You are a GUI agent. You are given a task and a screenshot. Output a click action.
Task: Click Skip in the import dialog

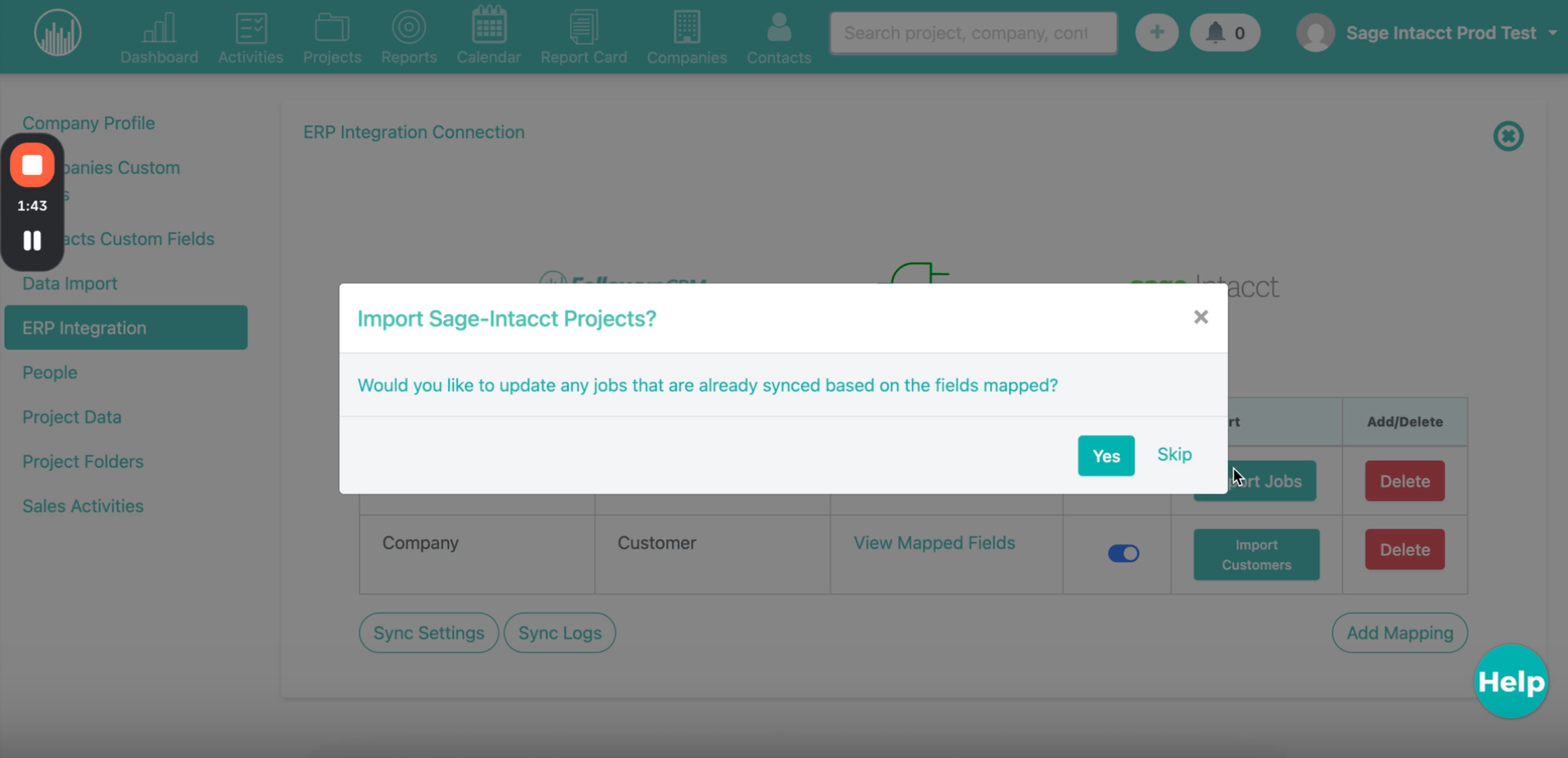point(1174,454)
